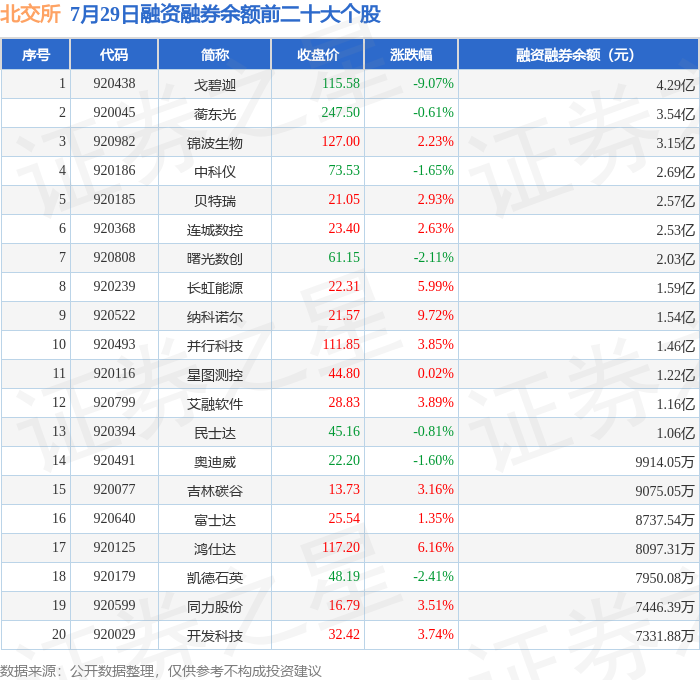Screen dimensions: 700x680
Task: Click the 序号 column header
Action: [36, 54]
